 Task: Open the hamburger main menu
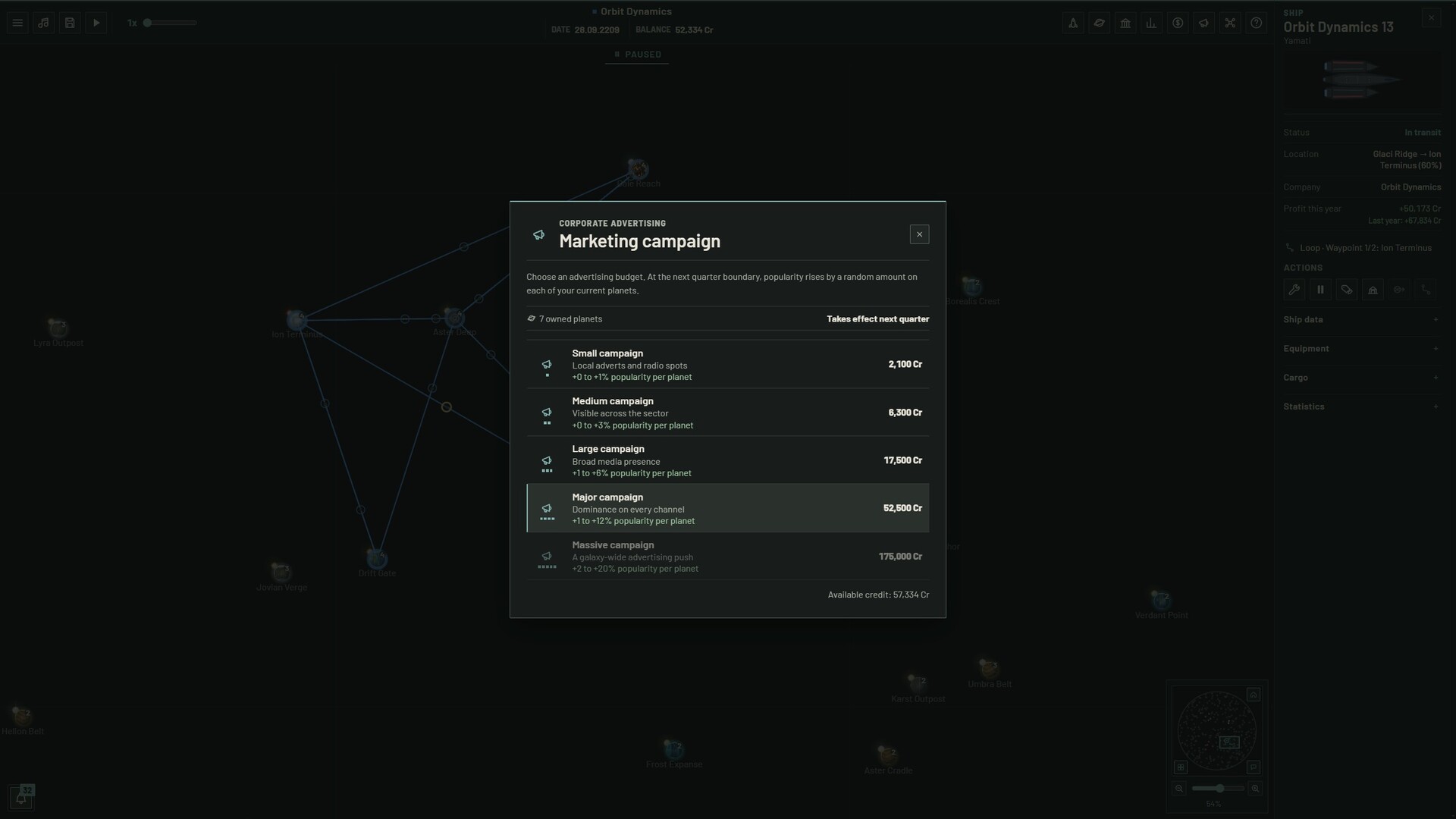pyautogui.click(x=17, y=23)
